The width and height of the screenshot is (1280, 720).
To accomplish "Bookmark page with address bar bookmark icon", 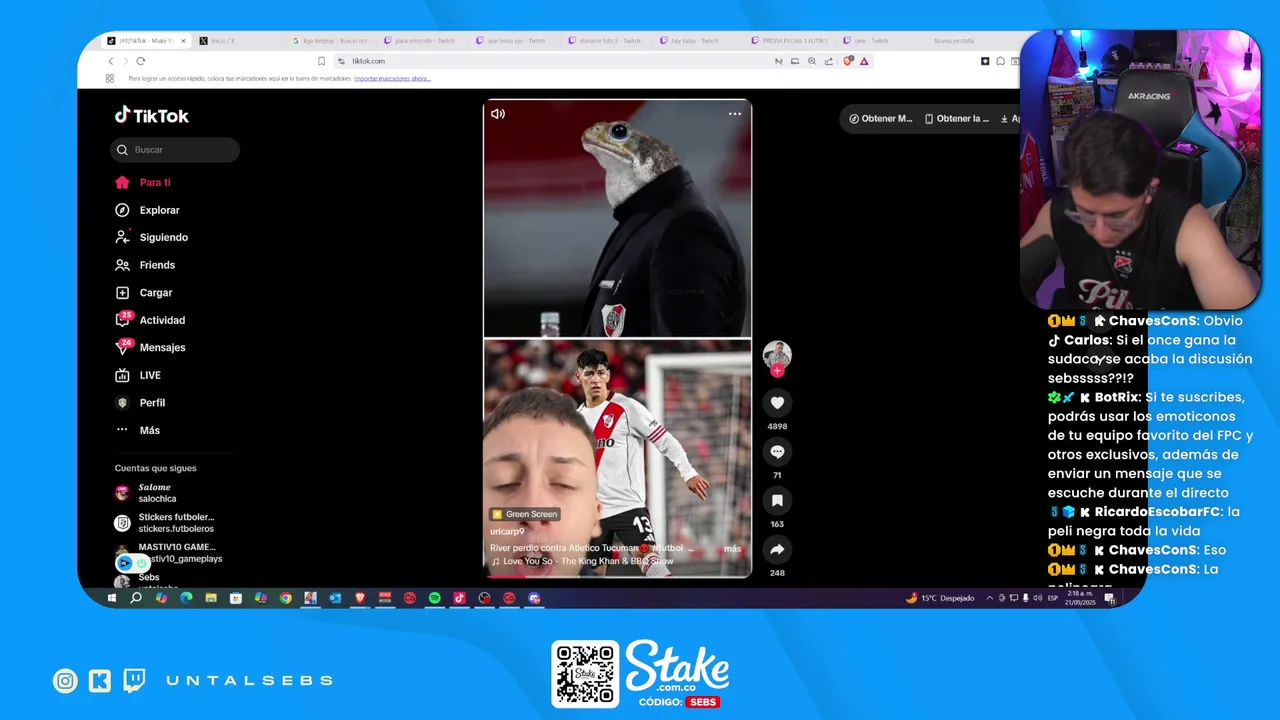I will pos(321,61).
